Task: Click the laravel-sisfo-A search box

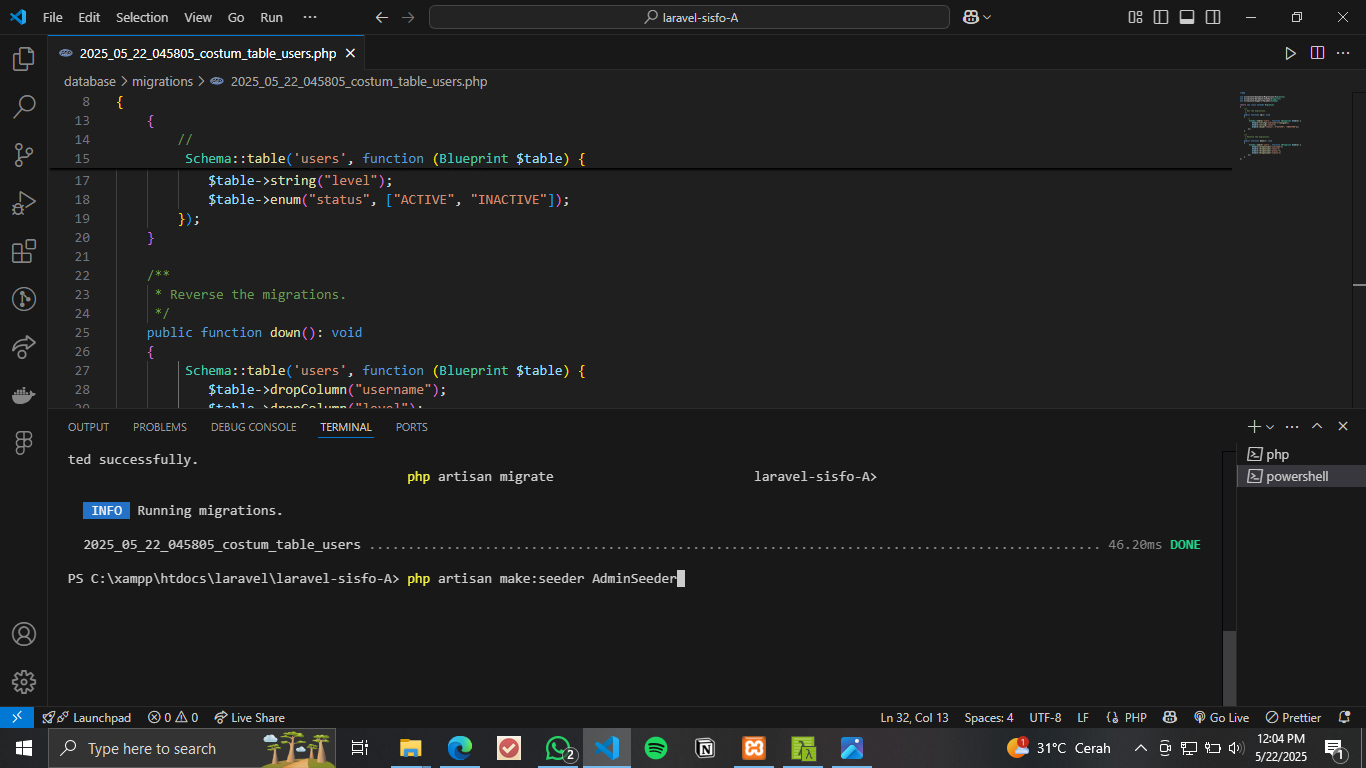Action: coord(689,17)
